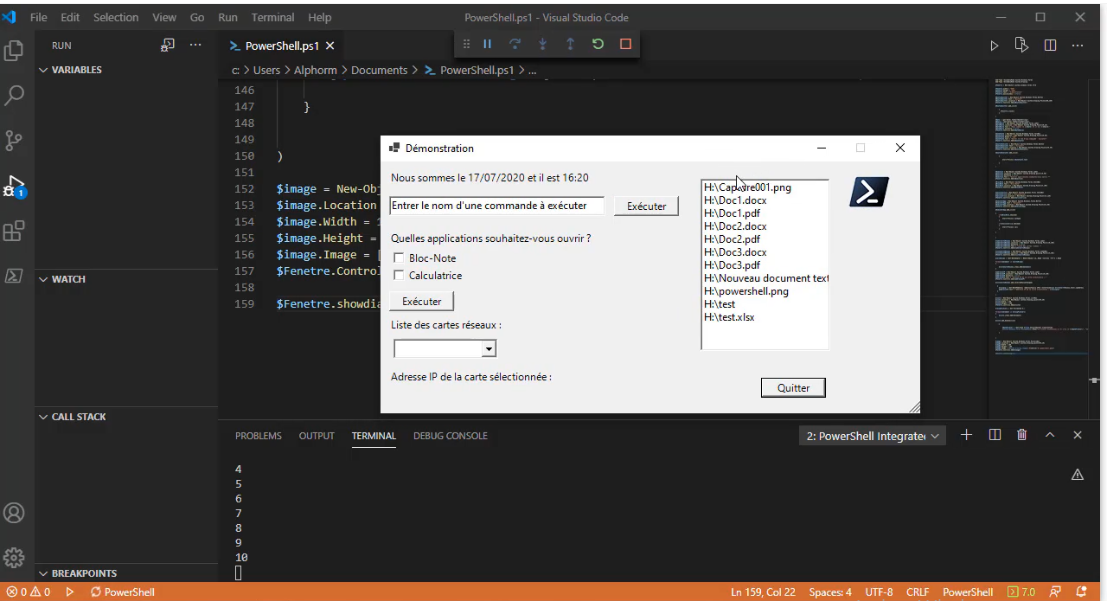
Task: Kill the terminal using the trash icon
Action: 1022,435
